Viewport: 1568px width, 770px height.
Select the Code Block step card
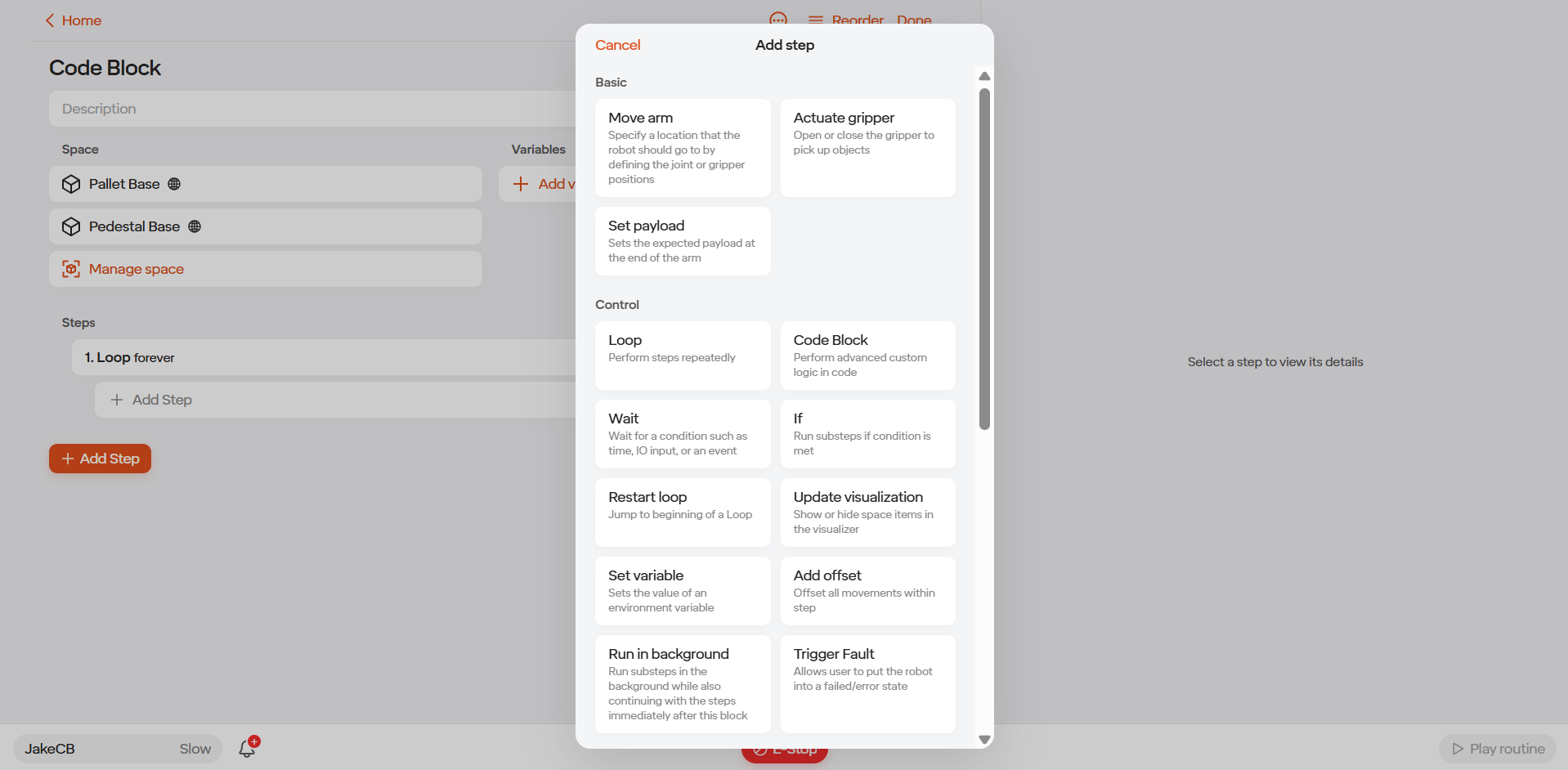tap(867, 356)
